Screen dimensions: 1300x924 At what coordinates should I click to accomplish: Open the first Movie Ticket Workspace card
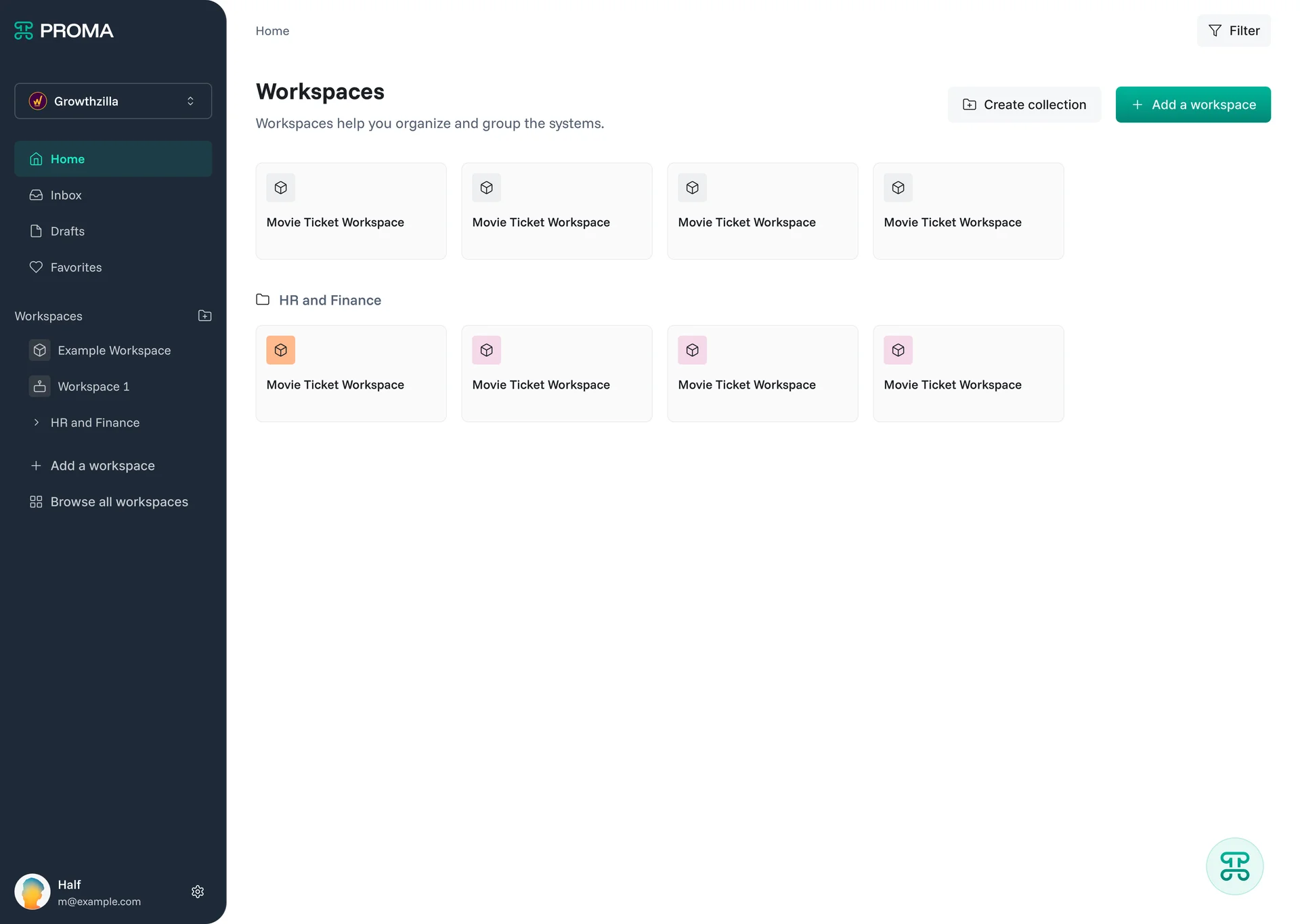click(351, 211)
